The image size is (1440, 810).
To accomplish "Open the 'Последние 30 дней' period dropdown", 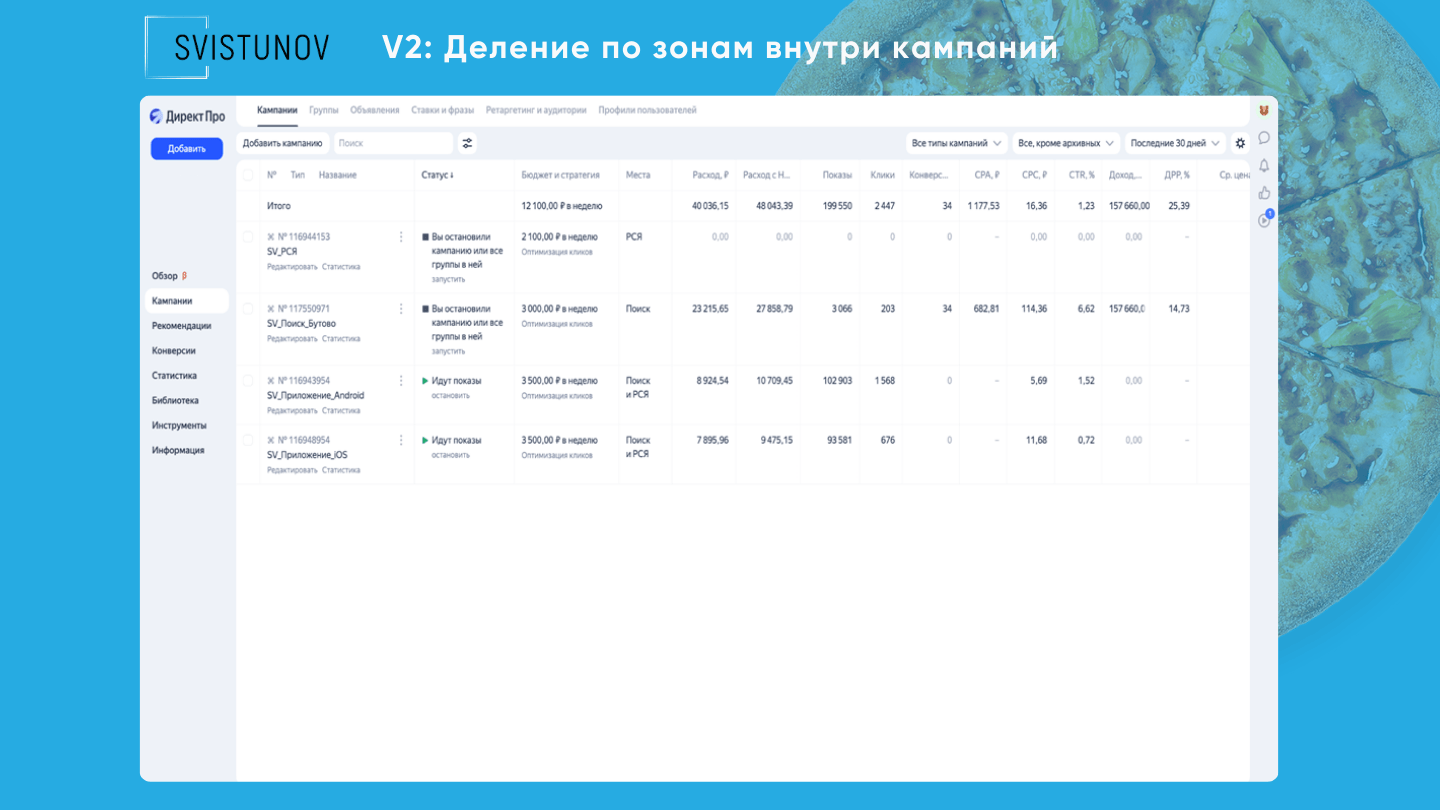I will tap(1175, 143).
